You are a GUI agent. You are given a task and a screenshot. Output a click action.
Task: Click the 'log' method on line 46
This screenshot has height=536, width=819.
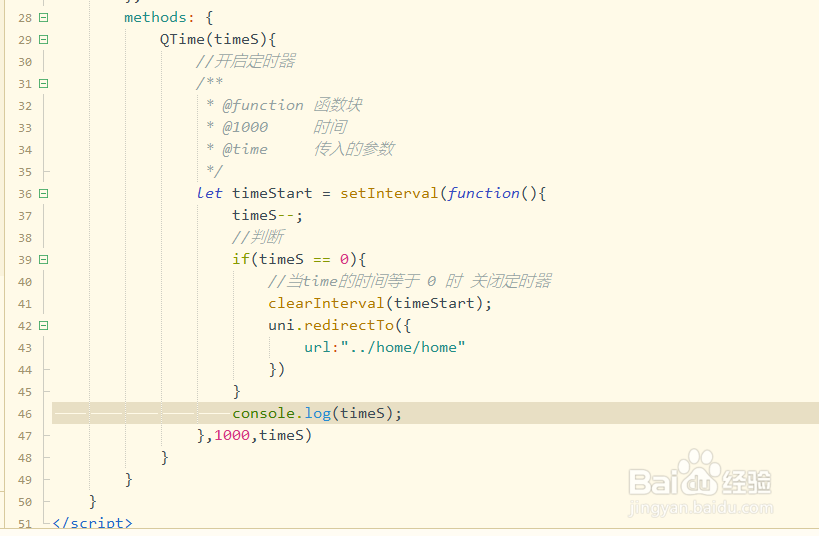tap(318, 413)
